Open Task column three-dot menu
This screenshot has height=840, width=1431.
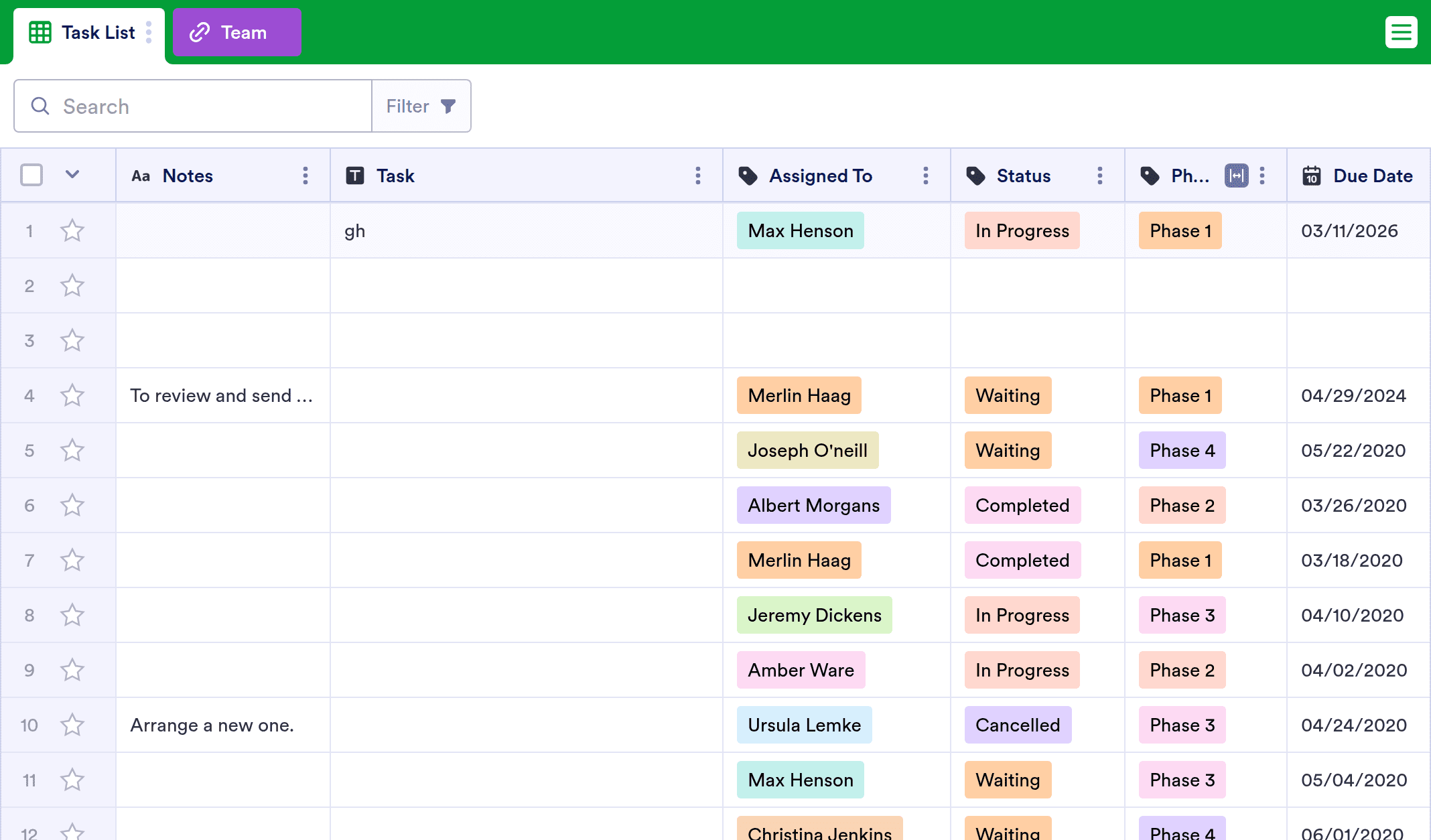[698, 176]
